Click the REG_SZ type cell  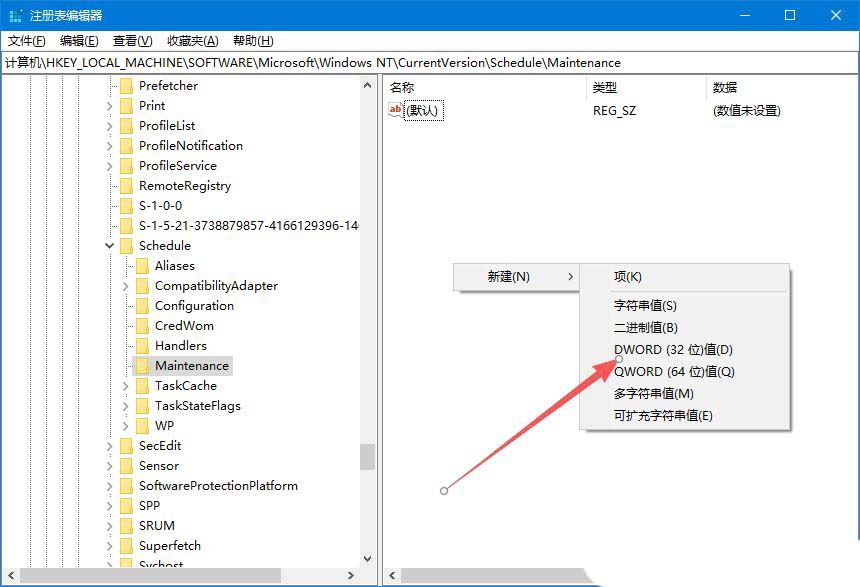point(614,111)
